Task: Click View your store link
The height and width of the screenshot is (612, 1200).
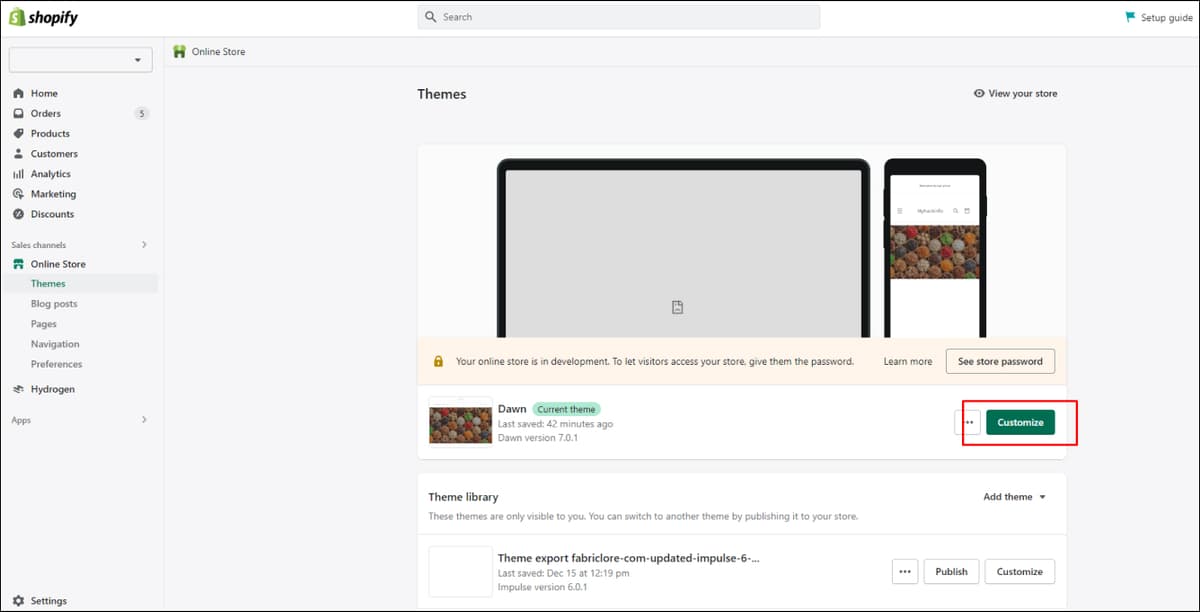Action: click(x=1015, y=93)
